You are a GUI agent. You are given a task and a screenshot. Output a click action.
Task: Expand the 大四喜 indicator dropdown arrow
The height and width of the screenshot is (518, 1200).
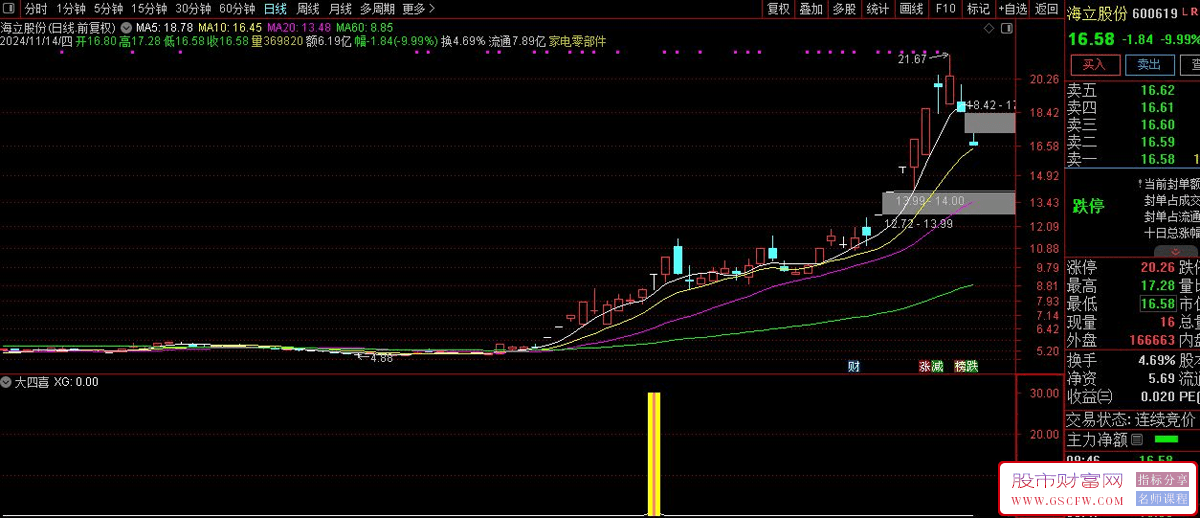click(x=7, y=382)
